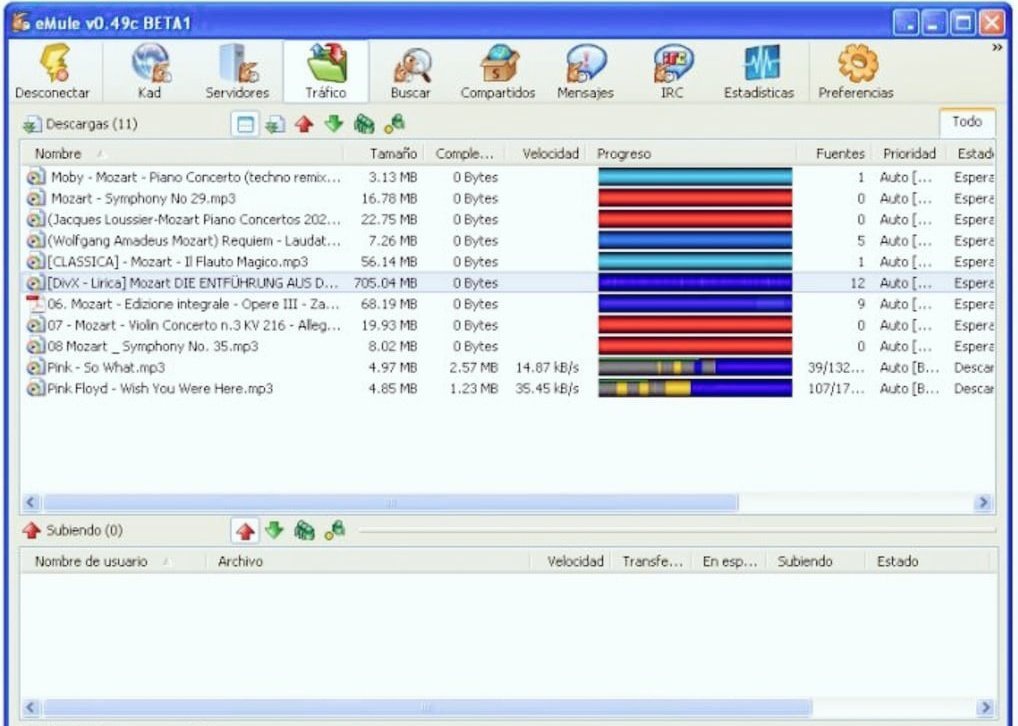Viewport: 1018px width, 726px height.
Task: Select Mozart - Symphony No 29.mp3 row
Action: click(508, 199)
